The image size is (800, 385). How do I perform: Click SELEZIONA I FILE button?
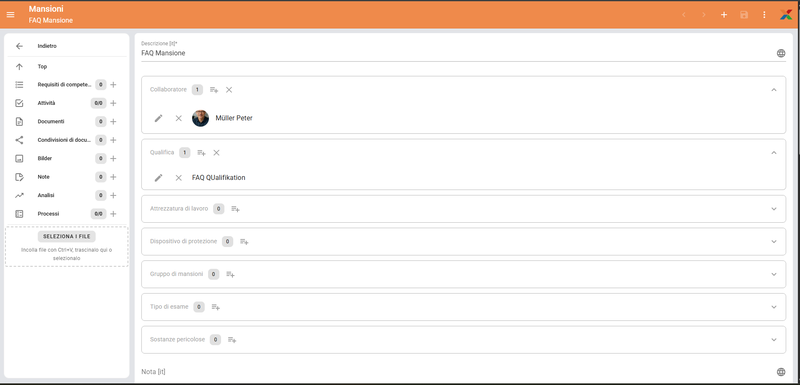[x=66, y=237]
